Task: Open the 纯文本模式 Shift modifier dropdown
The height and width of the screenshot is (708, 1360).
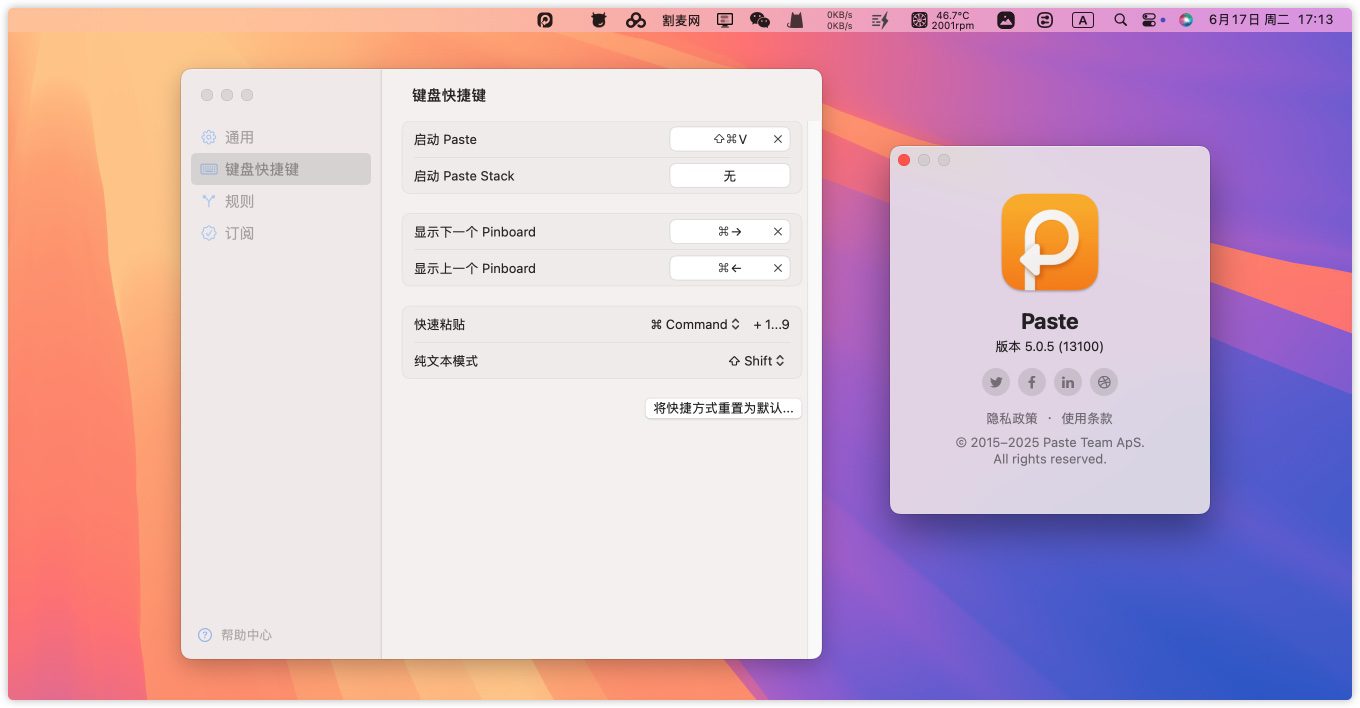Action: 757,361
